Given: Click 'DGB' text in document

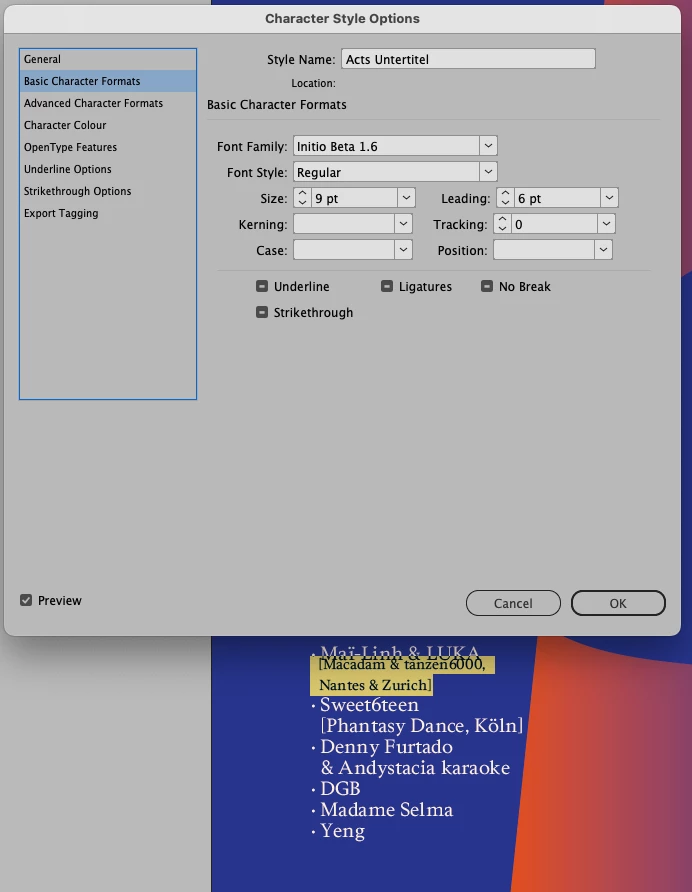Looking at the screenshot, I should [340, 788].
